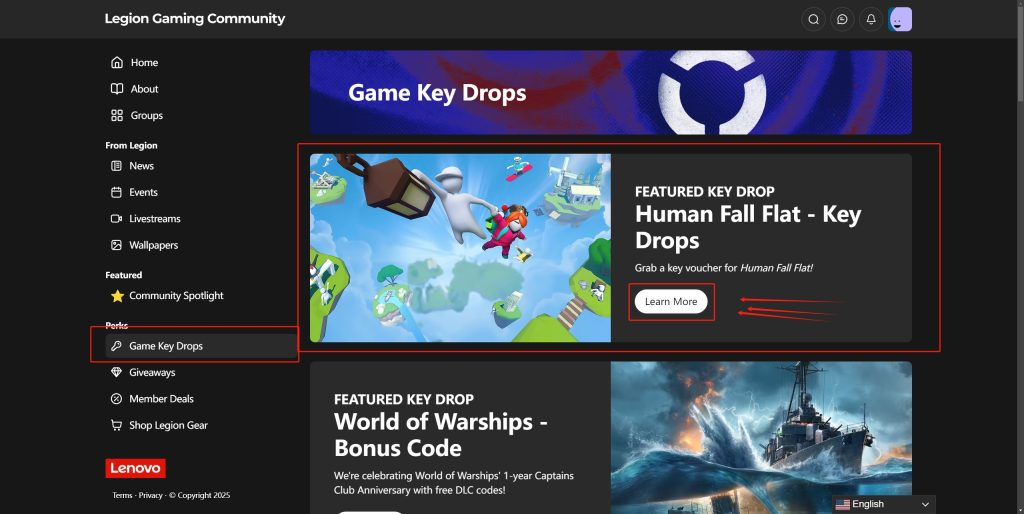Open the News section
The width and height of the screenshot is (1024, 514).
pos(133,166)
